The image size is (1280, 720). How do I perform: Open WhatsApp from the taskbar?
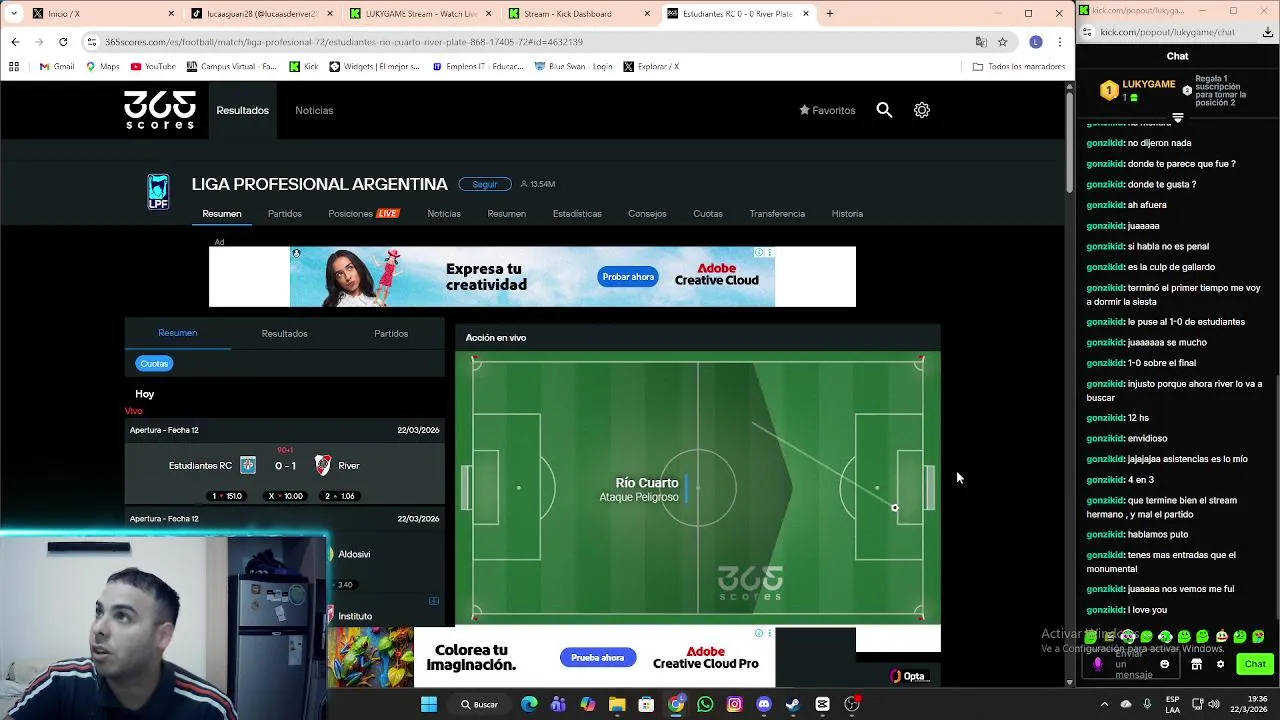[x=705, y=704]
